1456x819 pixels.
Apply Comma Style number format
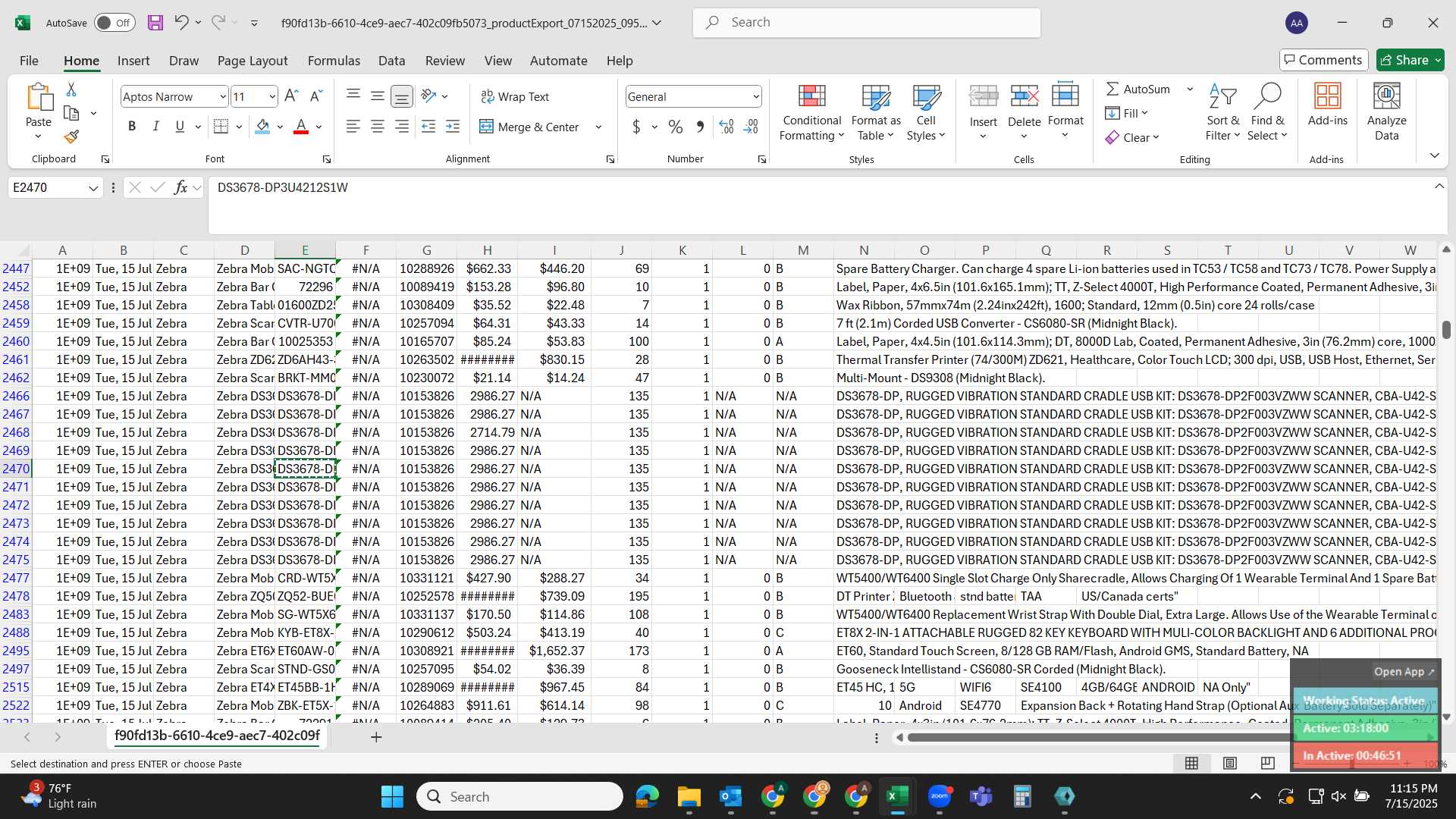[x=700, y=127]
